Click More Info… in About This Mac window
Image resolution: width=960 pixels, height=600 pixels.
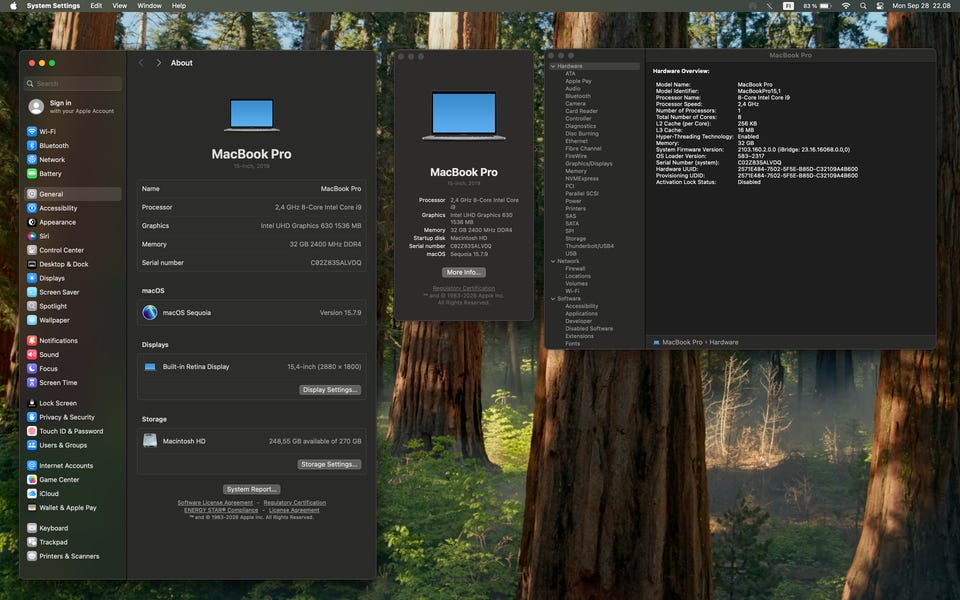click(x=463, y=272)
